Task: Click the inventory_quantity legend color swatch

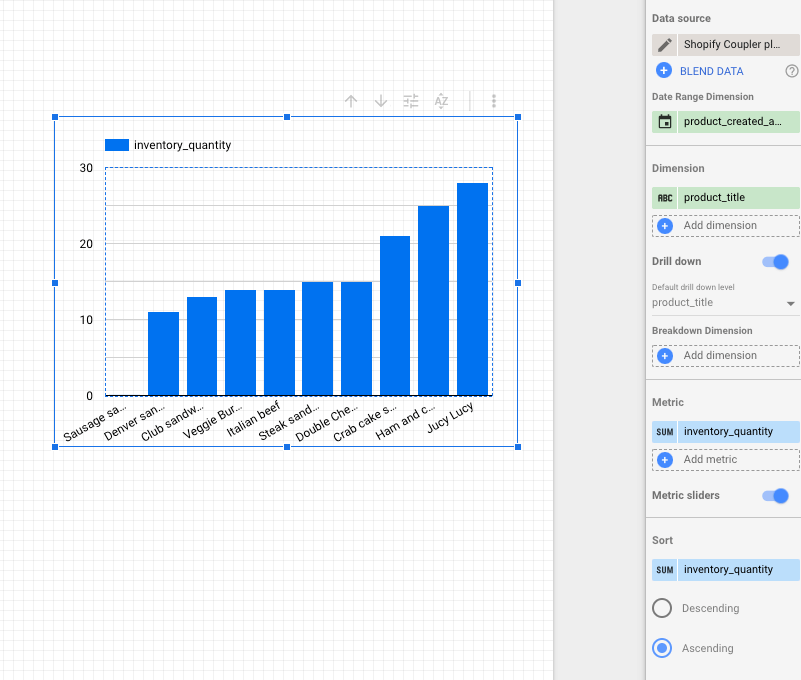Action: [117, 145]
